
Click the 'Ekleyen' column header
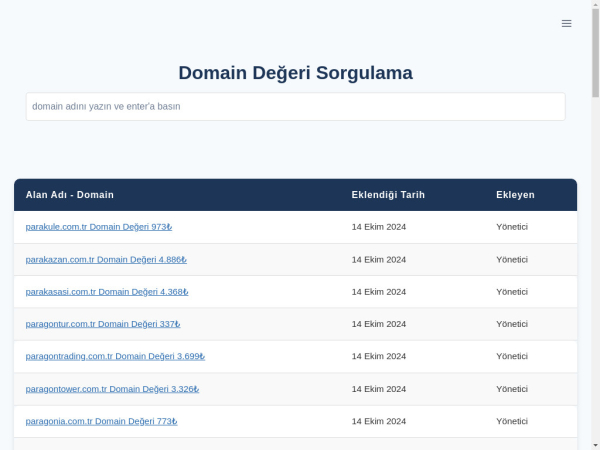click(x=515, y=195)
